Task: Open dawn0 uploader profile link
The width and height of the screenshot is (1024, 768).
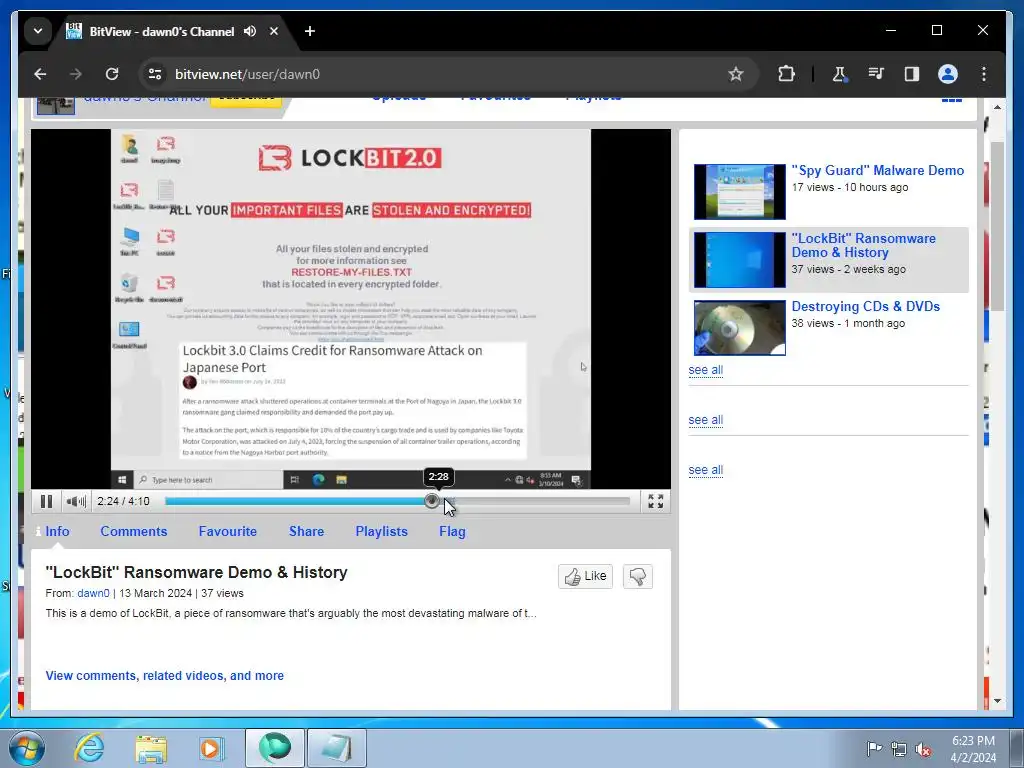Action: [93, 593]
